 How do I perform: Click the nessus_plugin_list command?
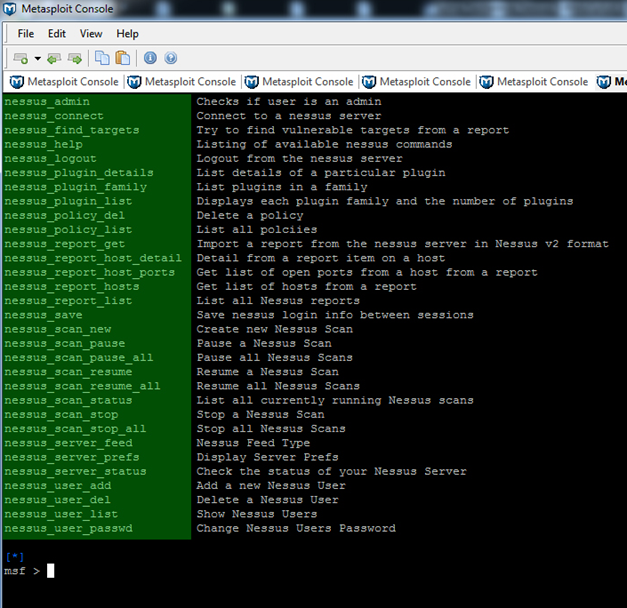pos(68,201)
